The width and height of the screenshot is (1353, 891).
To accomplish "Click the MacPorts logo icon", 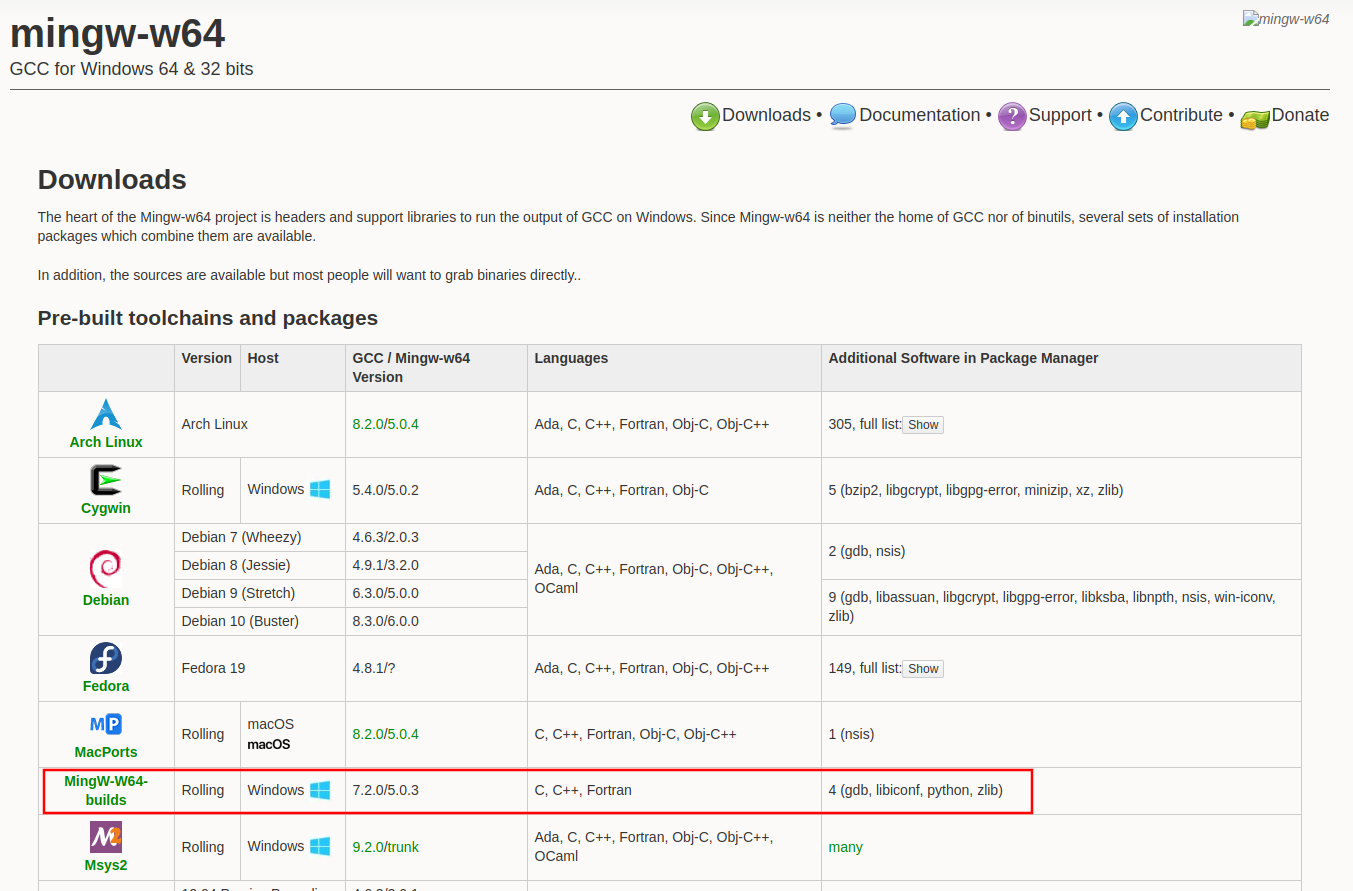I will [x=106, y=724].
